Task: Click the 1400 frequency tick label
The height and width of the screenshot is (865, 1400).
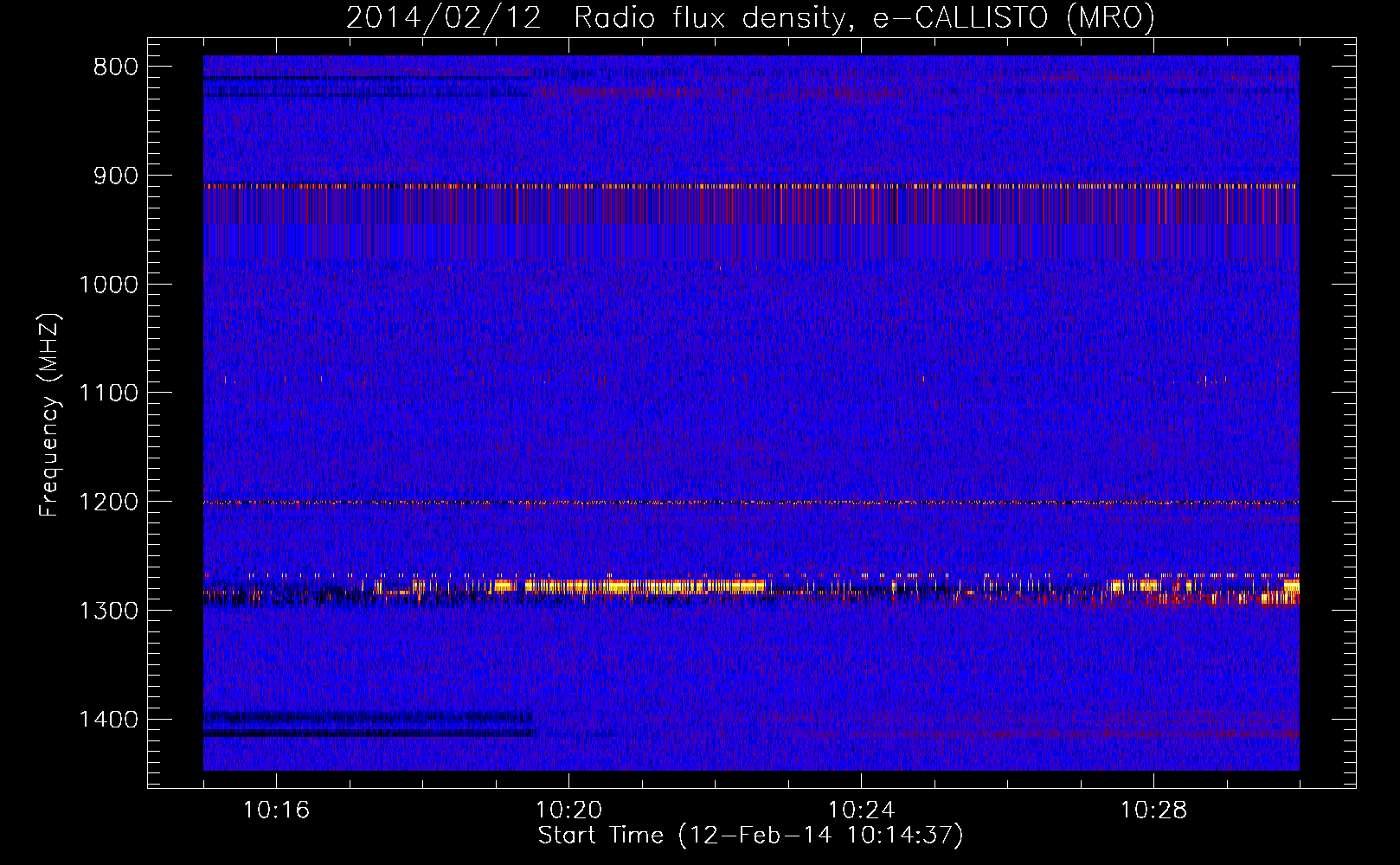Action: tap(108, 720)
